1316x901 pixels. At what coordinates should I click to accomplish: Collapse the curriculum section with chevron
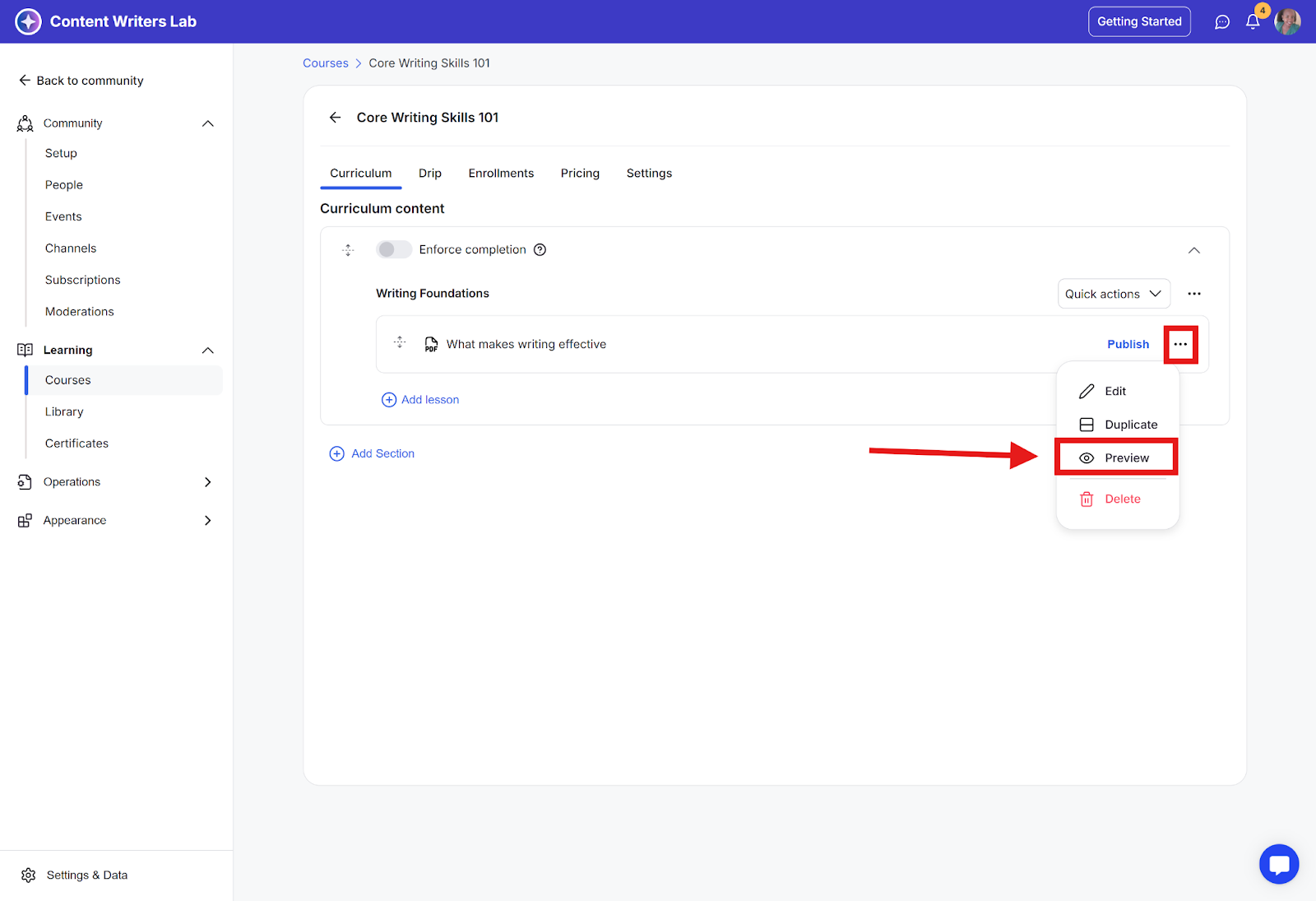pyautogui.click(x=1194, y=250)
